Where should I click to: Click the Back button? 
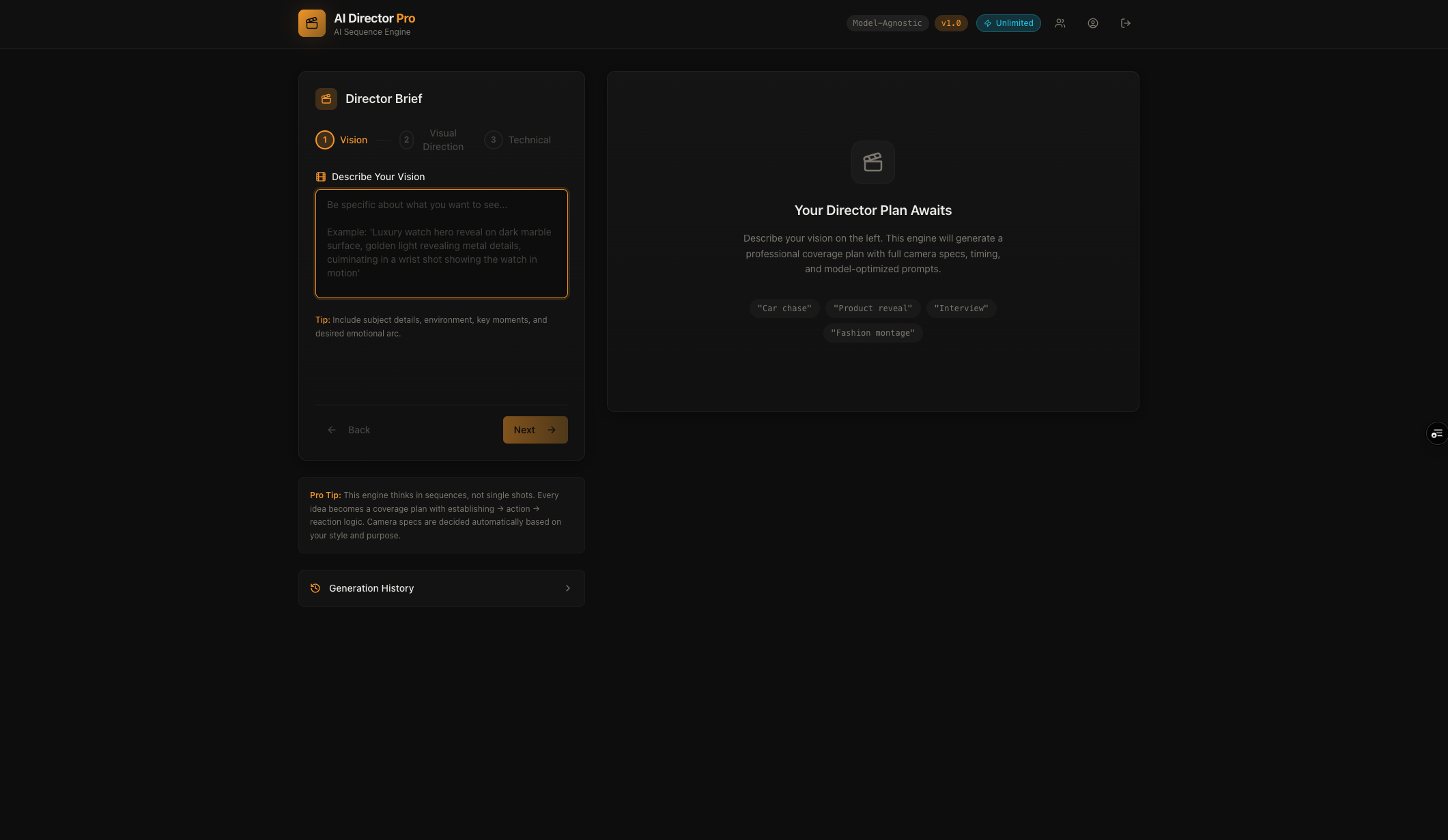point(349,430)
